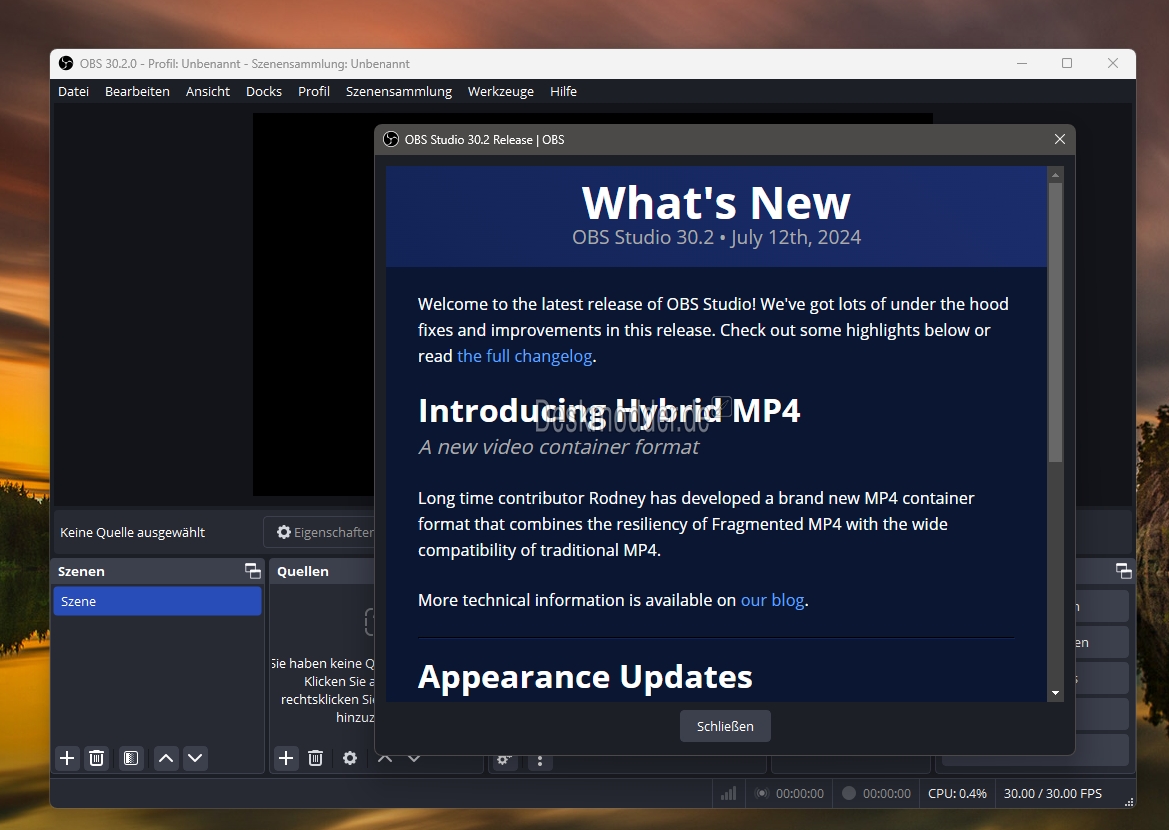This screenshot has height=830, width=1169.
Task: Open the Werkzeuge menu
Action: point(501,91)
